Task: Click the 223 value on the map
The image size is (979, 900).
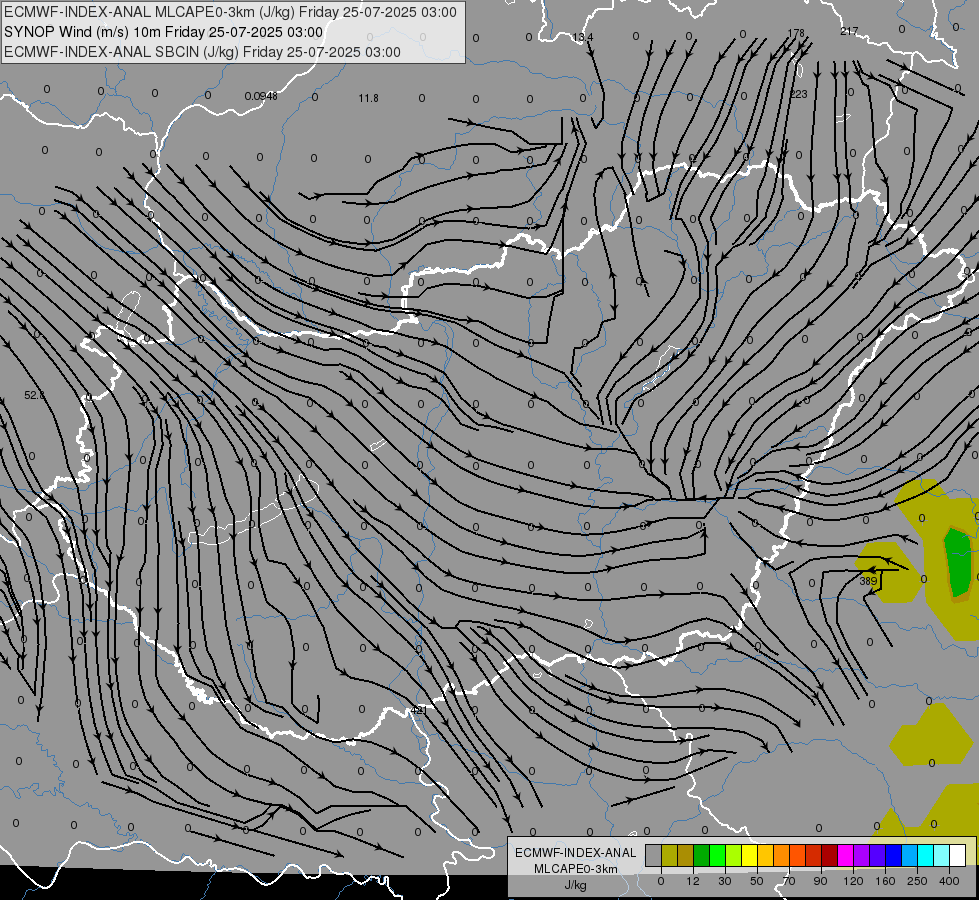Action: (799, 94)
